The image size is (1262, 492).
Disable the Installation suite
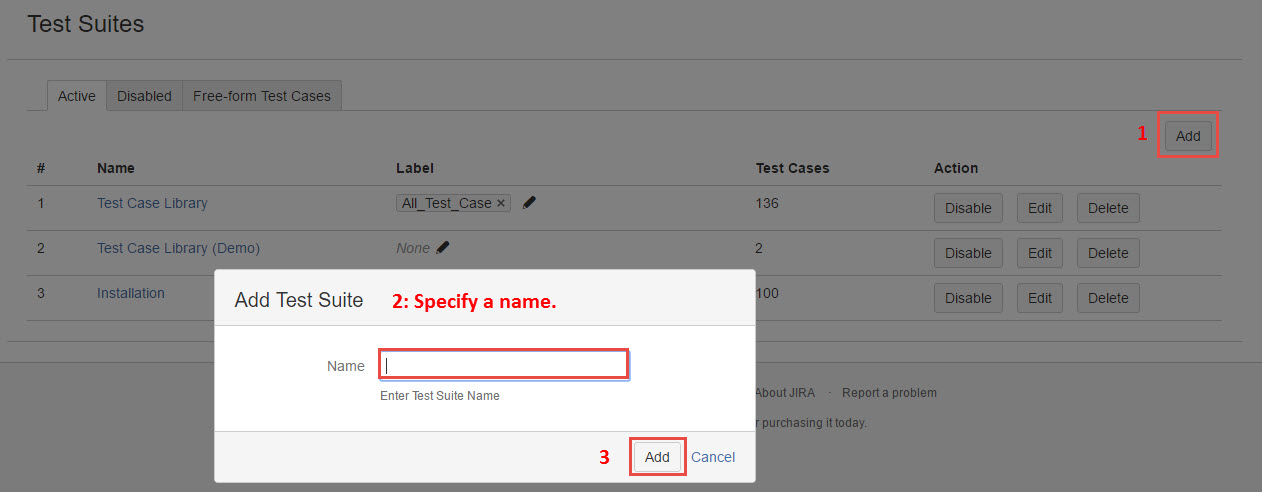coord(968,298)
